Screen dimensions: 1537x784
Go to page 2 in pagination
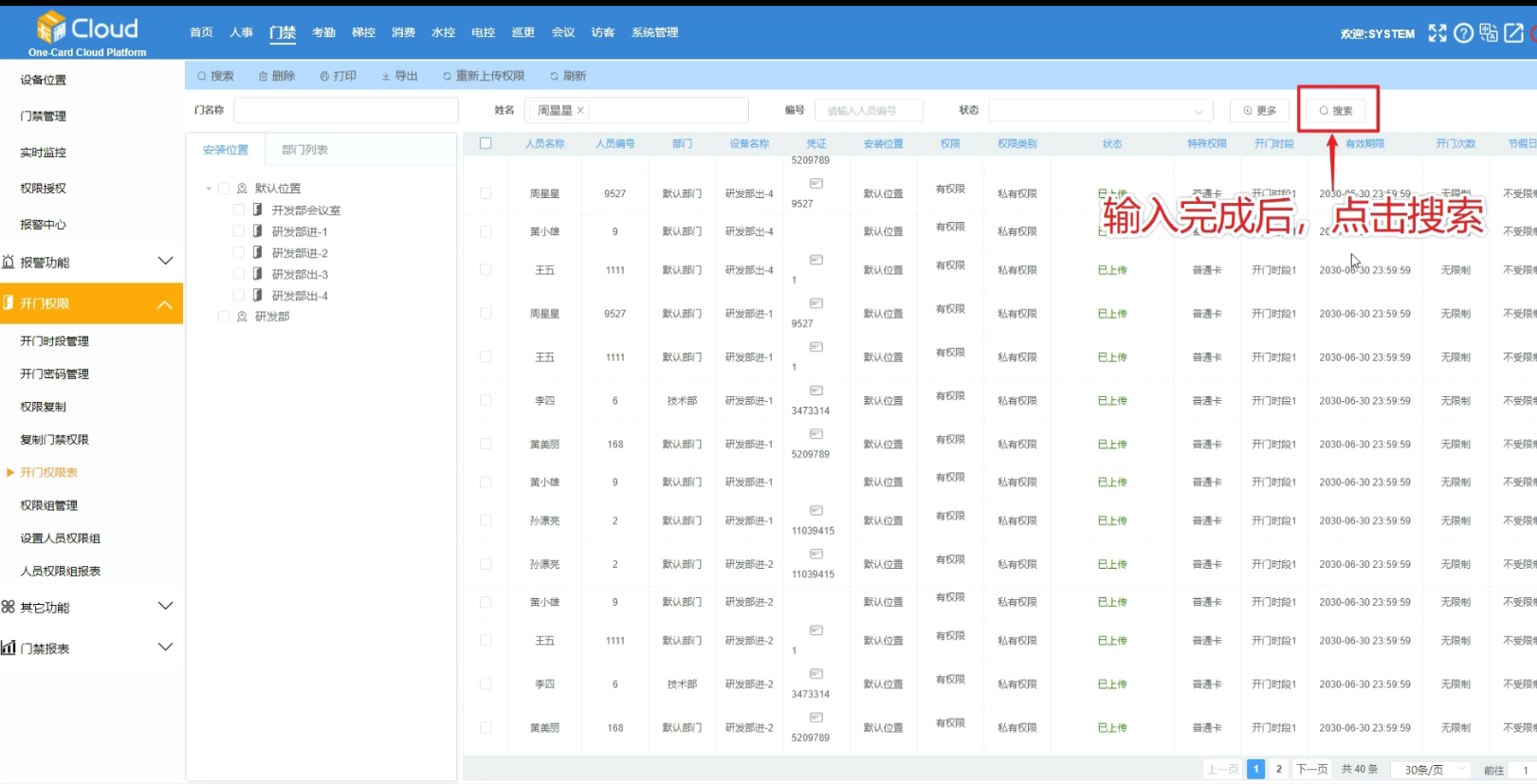(x=1279, y=770)
